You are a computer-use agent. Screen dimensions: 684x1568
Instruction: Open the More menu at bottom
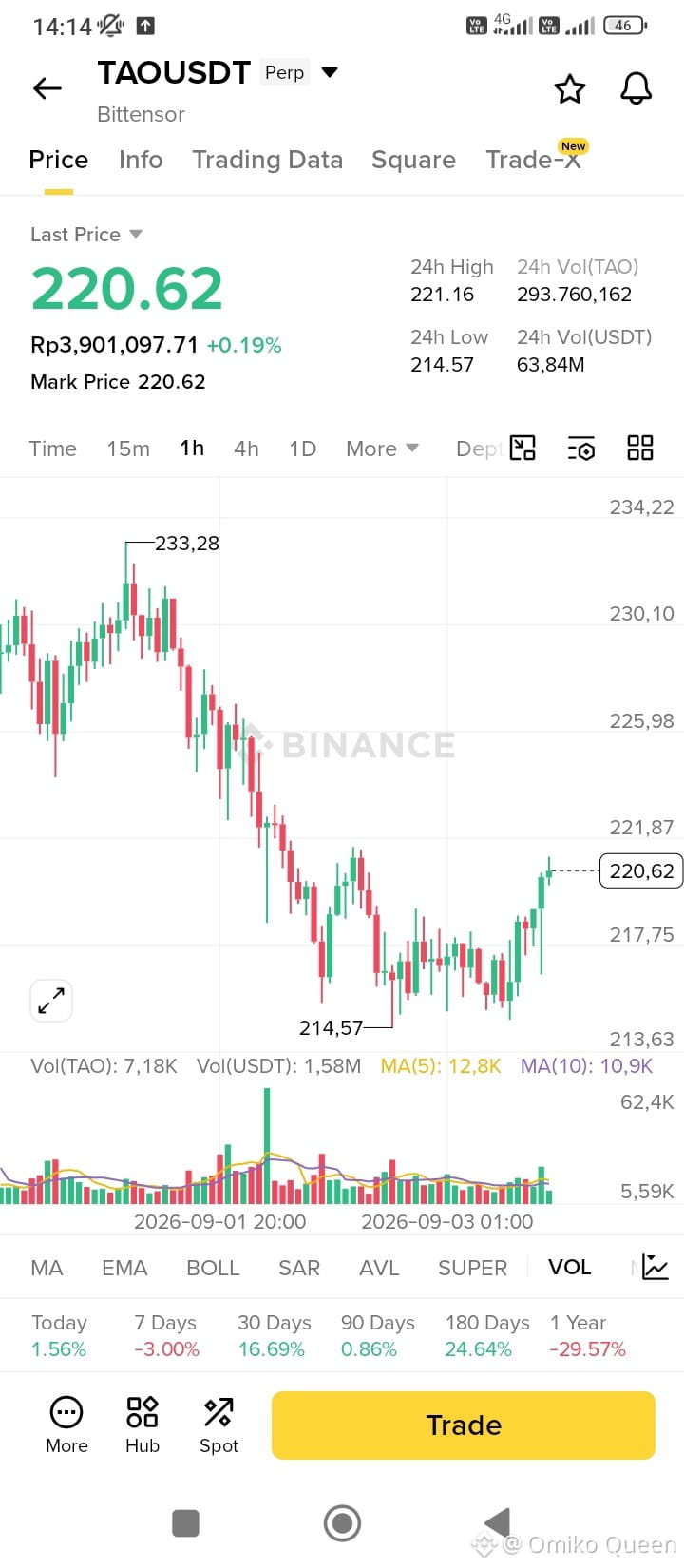pyautogui.click(x=66, y=1425)
